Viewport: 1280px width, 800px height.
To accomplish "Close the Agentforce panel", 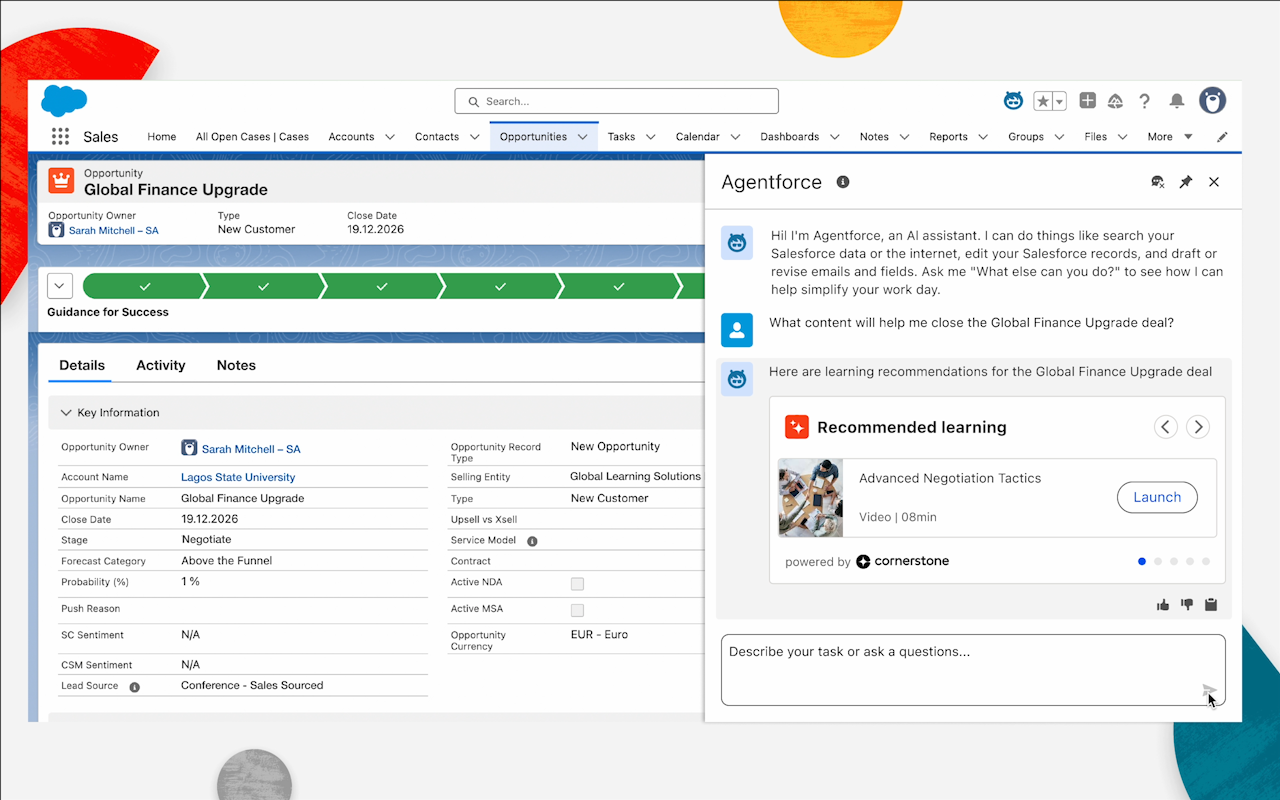I will tap(1214, 182).
